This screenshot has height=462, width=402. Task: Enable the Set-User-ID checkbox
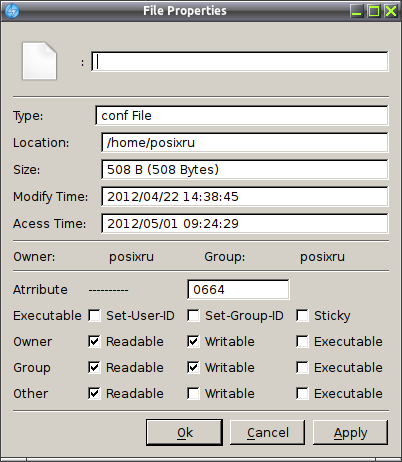click(x=94, y=315)
